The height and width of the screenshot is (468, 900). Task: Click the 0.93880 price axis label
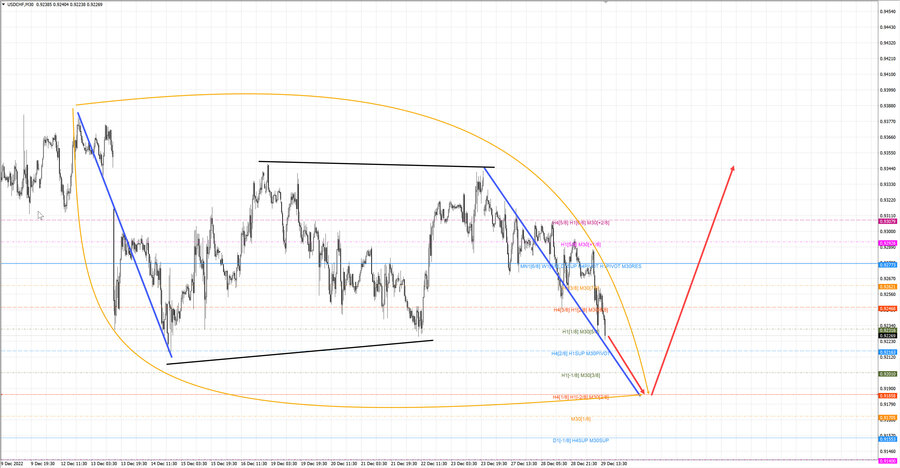click(889, 106)
